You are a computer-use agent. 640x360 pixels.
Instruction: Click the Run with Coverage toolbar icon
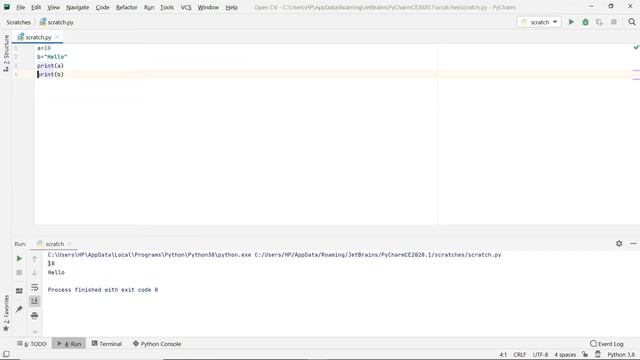pos(599,22)
